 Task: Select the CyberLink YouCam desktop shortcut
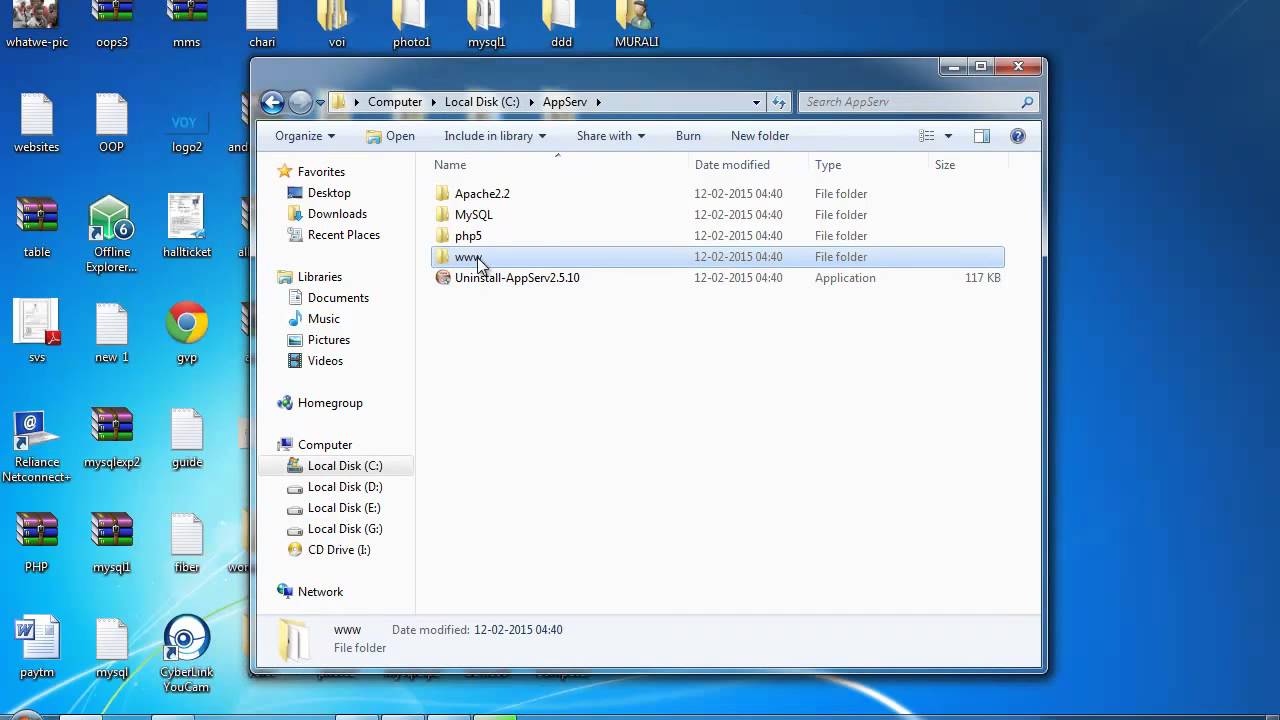(187, 654)
